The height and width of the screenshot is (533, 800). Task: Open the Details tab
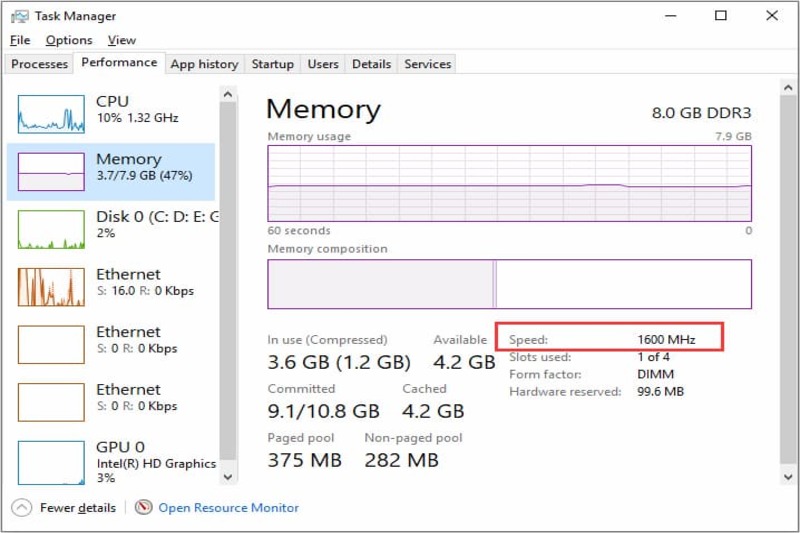click(x=371, y=64)
